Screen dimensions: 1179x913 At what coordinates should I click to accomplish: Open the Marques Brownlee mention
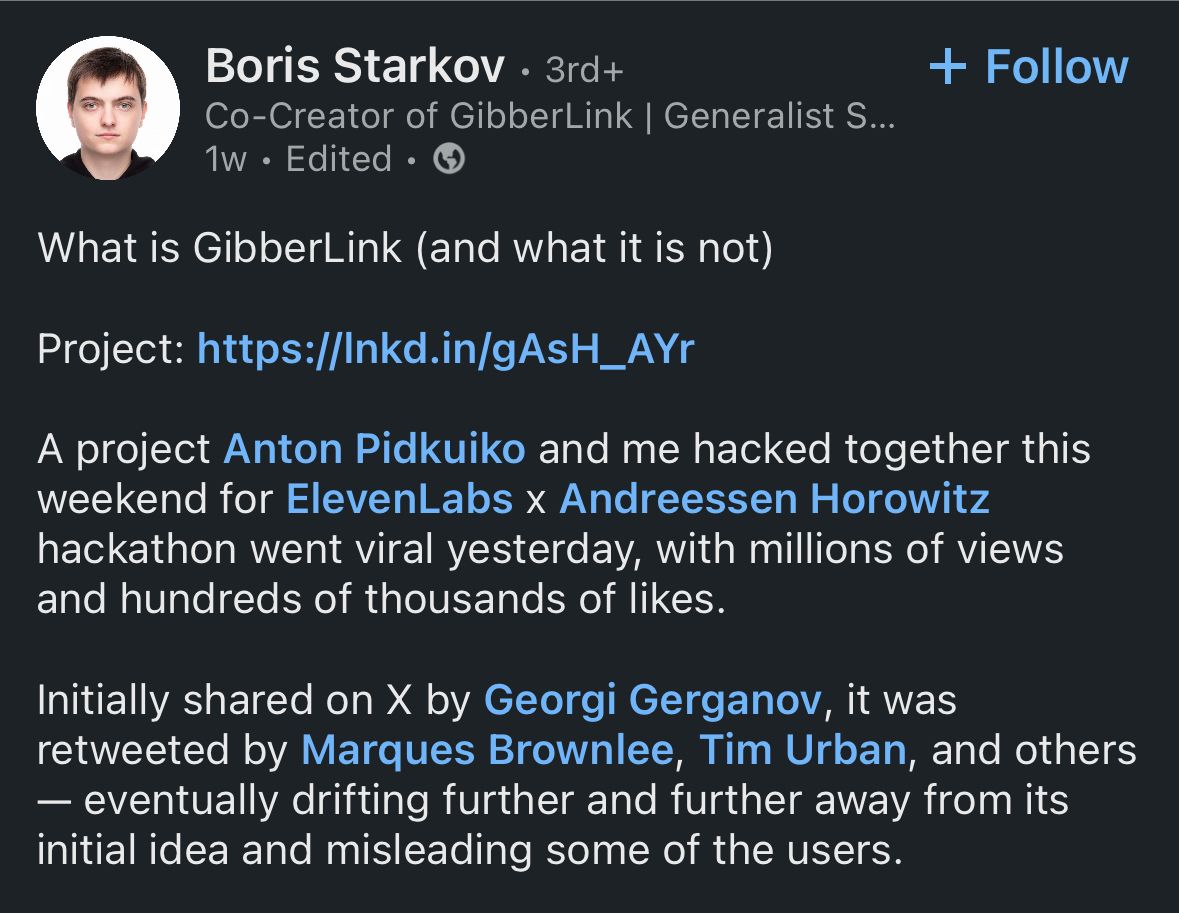487,750
